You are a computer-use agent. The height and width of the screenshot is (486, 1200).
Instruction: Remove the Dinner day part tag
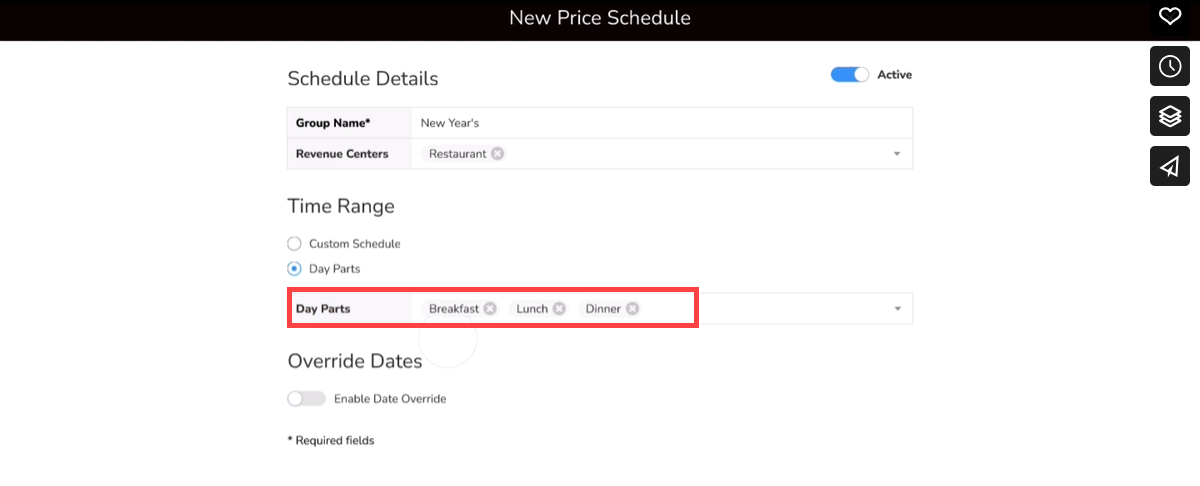[632, 309]
